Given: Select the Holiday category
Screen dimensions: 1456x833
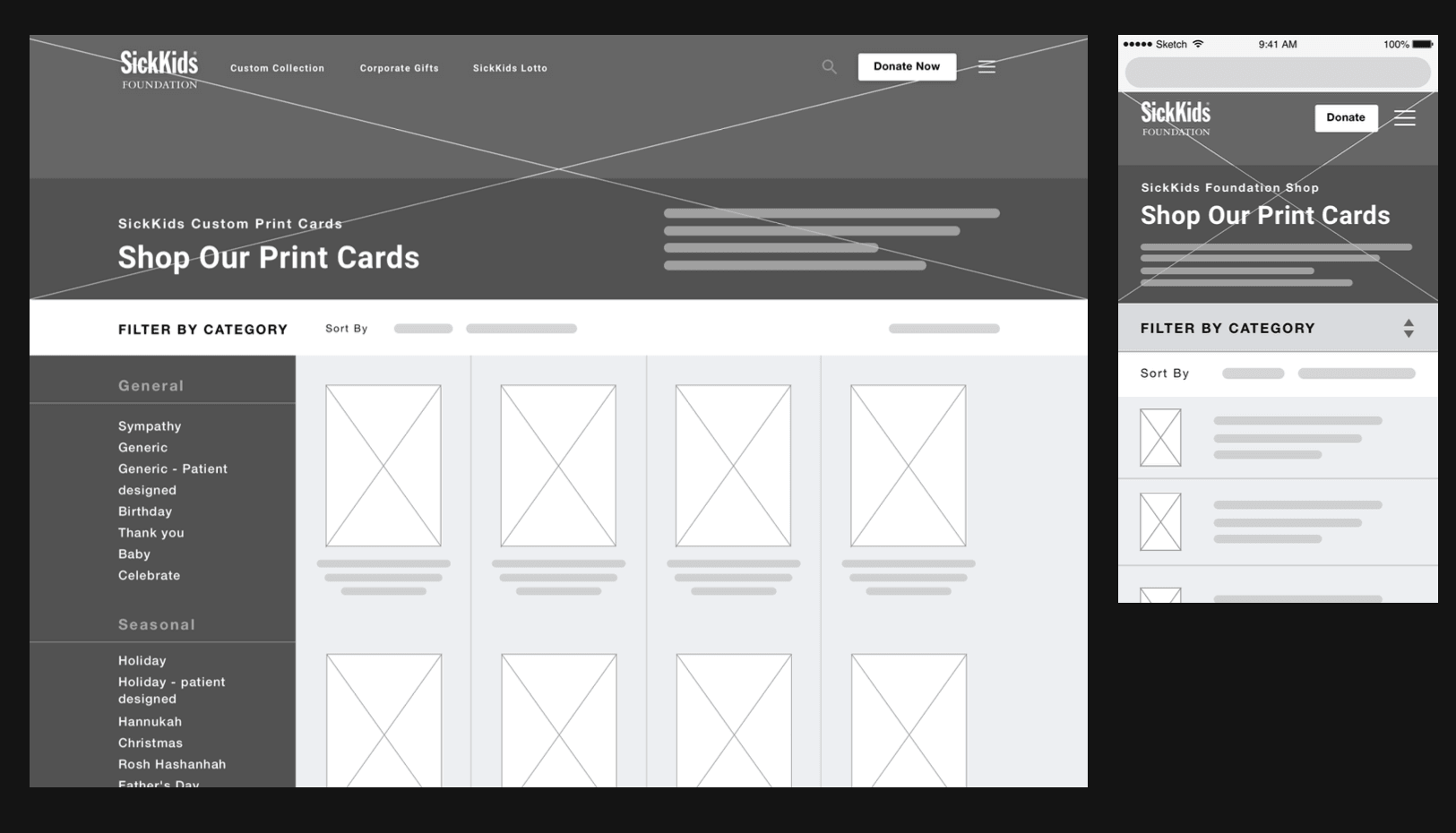Looking at the screenshot, I should point(142,661).
